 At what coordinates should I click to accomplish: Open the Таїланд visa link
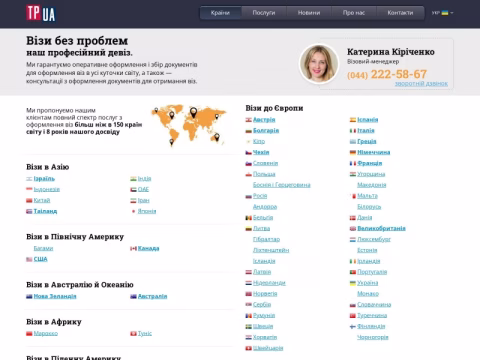45,211
